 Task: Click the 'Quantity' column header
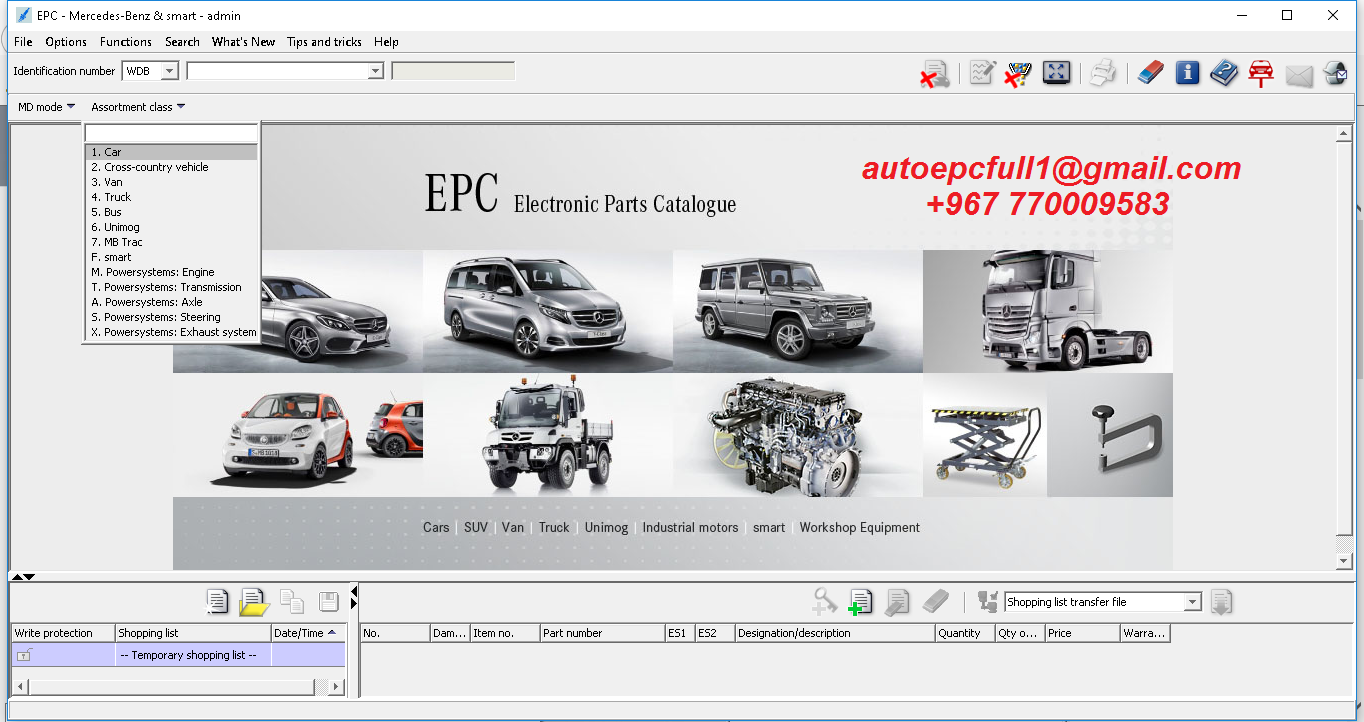965,633
